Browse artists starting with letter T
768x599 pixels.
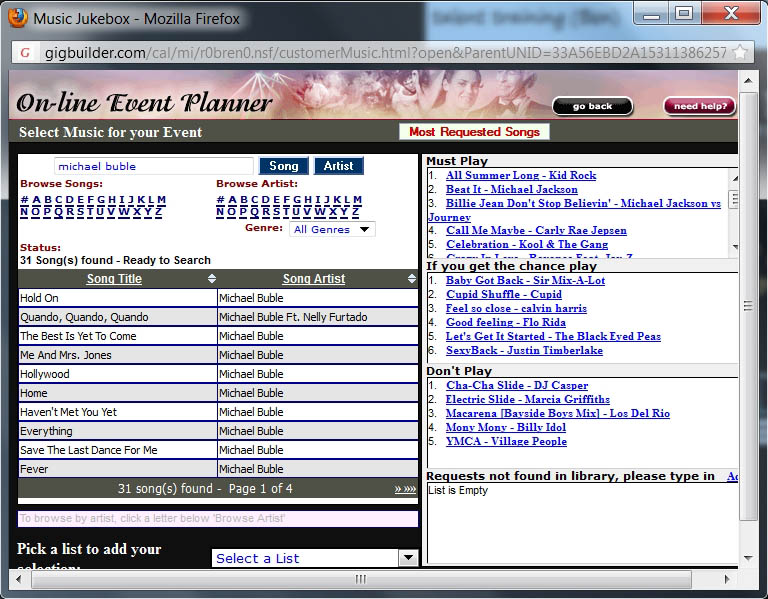[286, 212]
